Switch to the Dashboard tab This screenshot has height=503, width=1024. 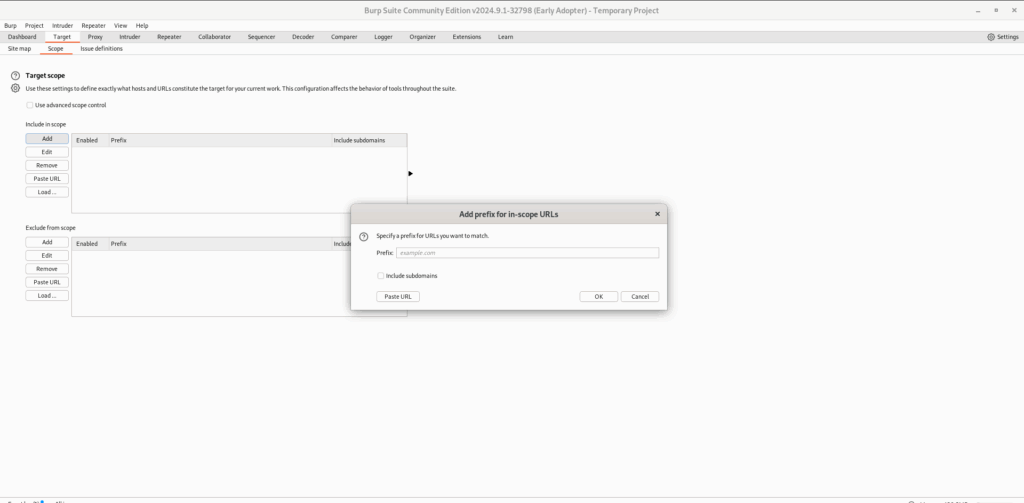point(22,37)
